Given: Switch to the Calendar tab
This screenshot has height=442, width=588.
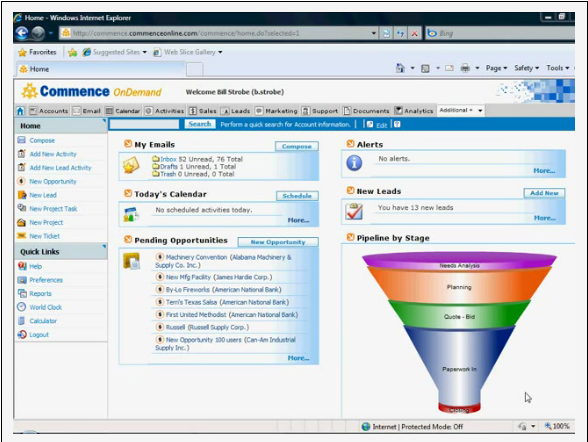Looking at the screenshot, I should coord(123,111).
